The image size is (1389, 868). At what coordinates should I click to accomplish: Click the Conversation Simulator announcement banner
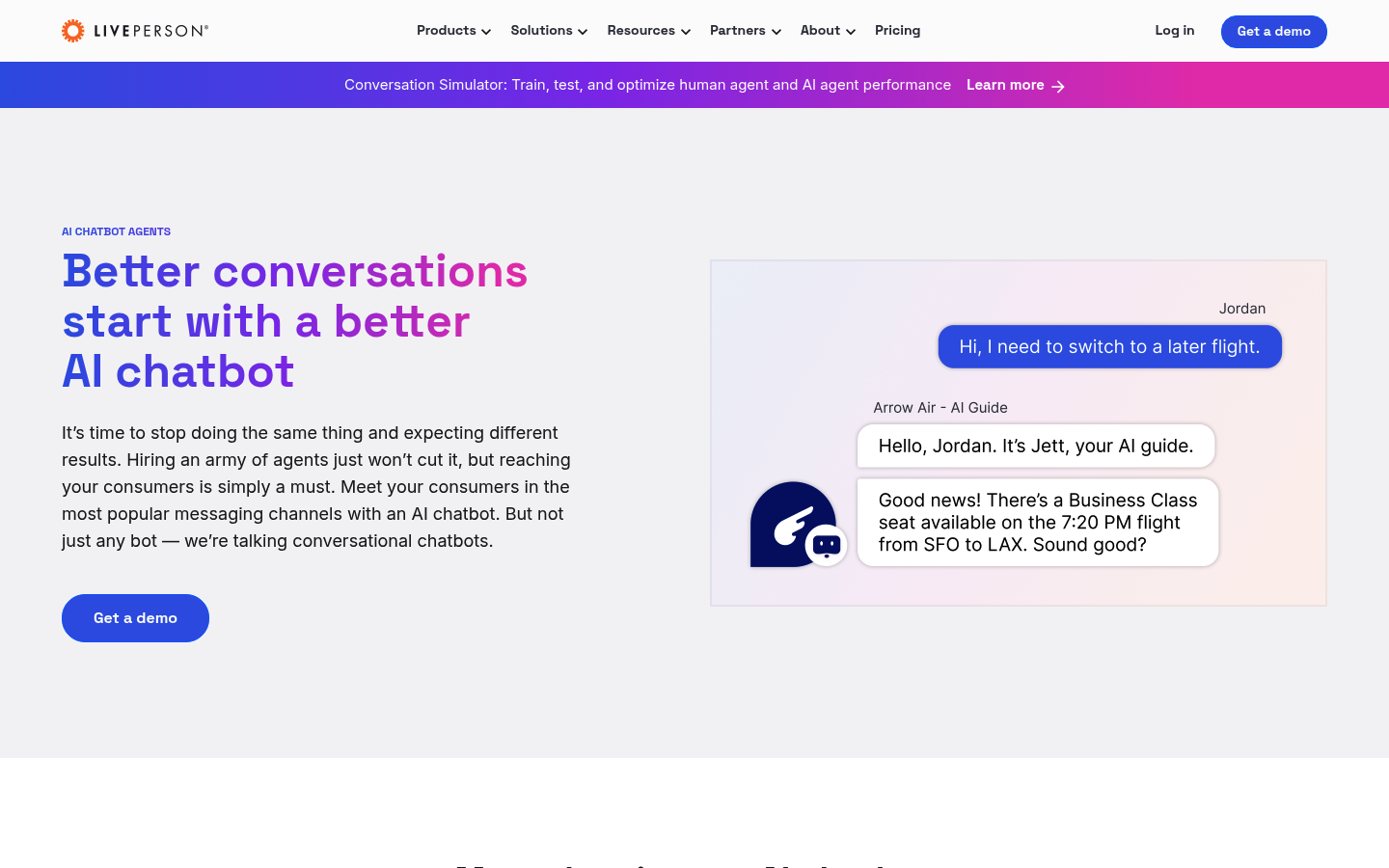pyautogui.click(x=647, y=85)
